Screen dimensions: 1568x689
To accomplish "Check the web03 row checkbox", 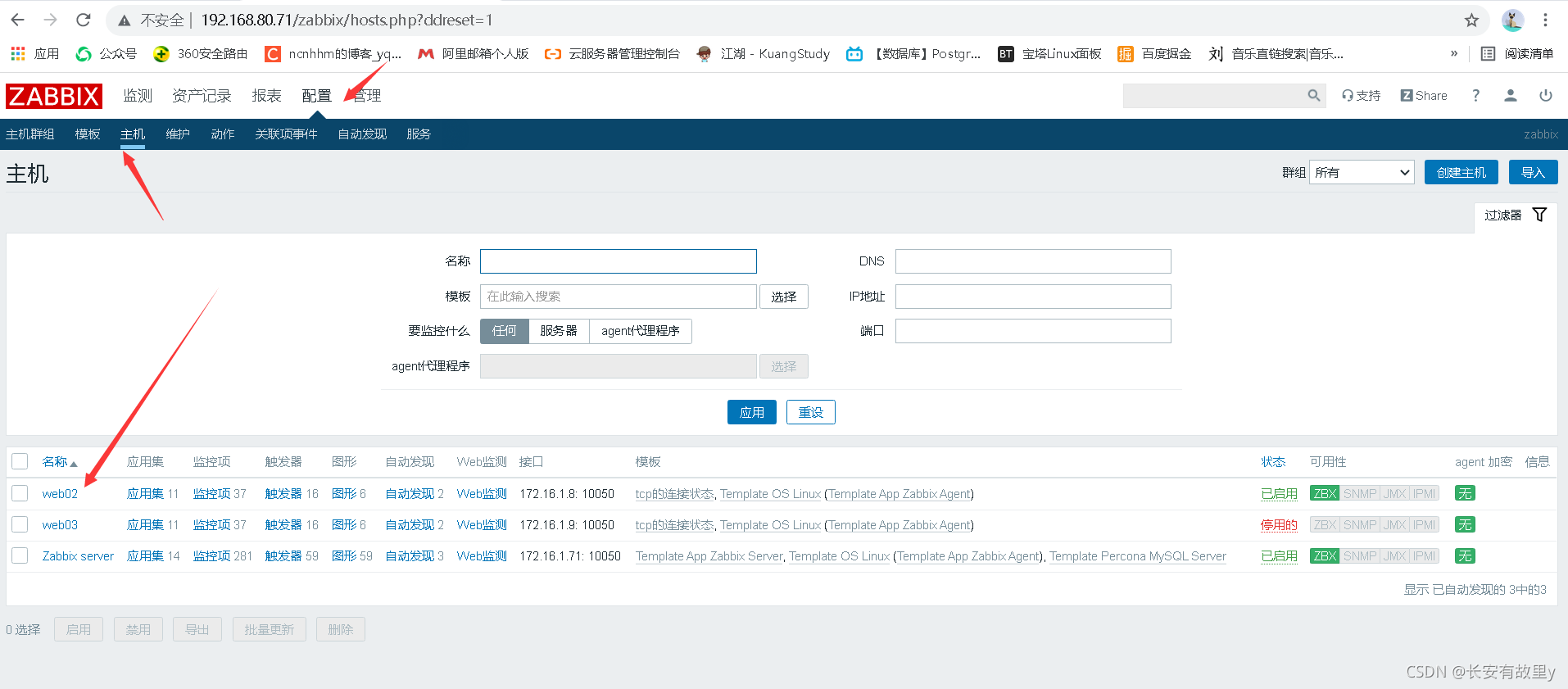I will coord(20,524).
